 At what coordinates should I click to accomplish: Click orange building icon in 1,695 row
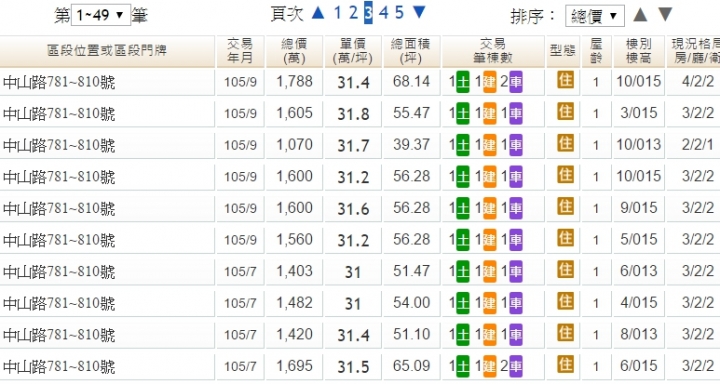(489, 367)
